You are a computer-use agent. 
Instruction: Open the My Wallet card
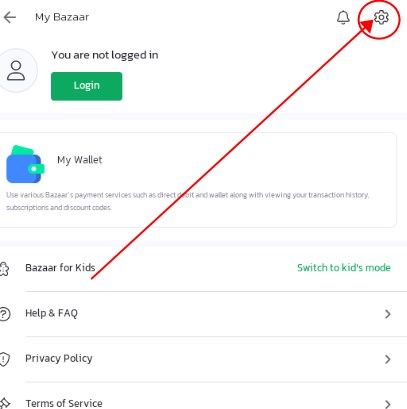click(198, 180)
